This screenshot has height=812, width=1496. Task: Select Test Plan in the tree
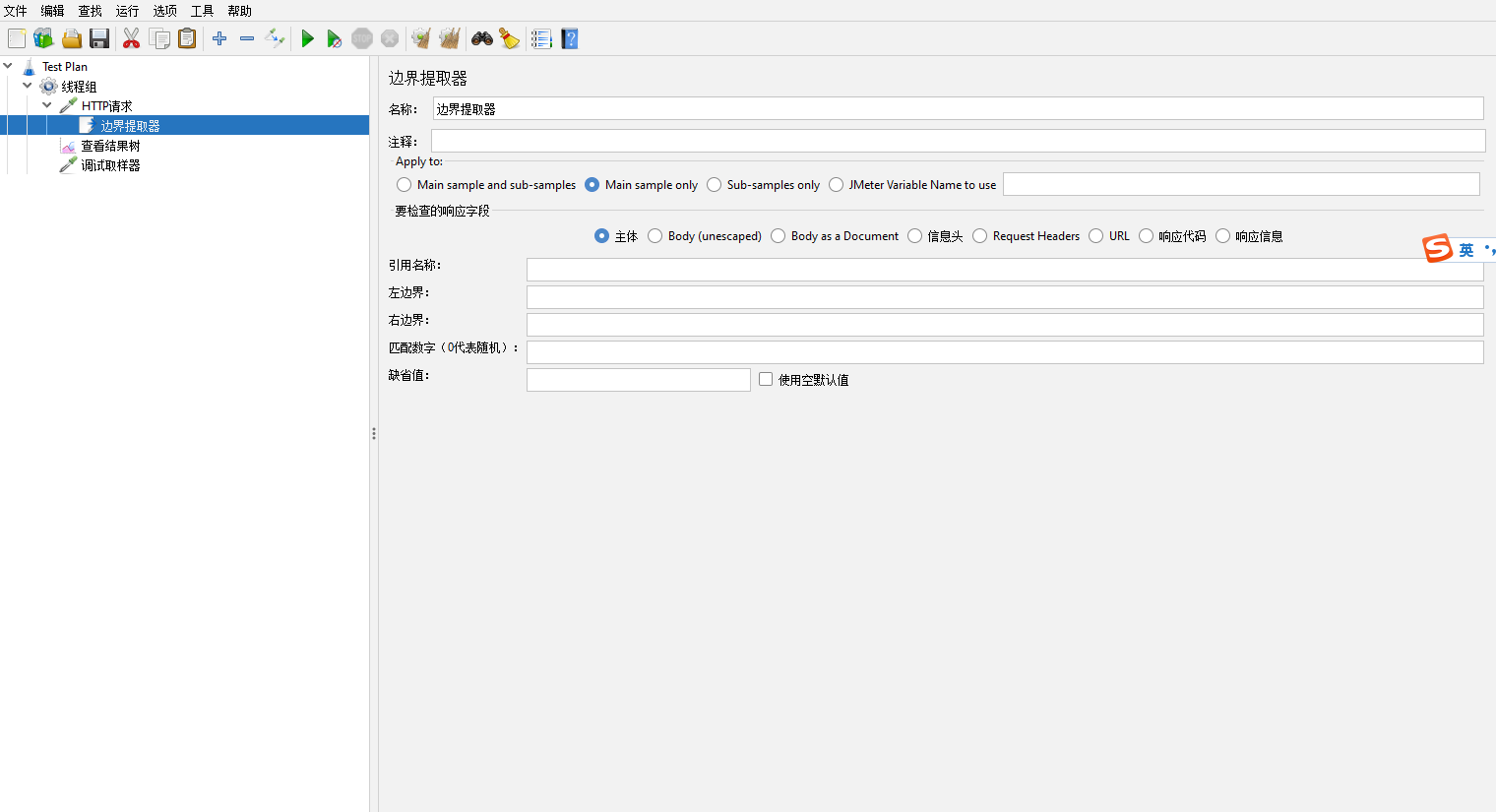pyautogui.click(x=65, y=67)
